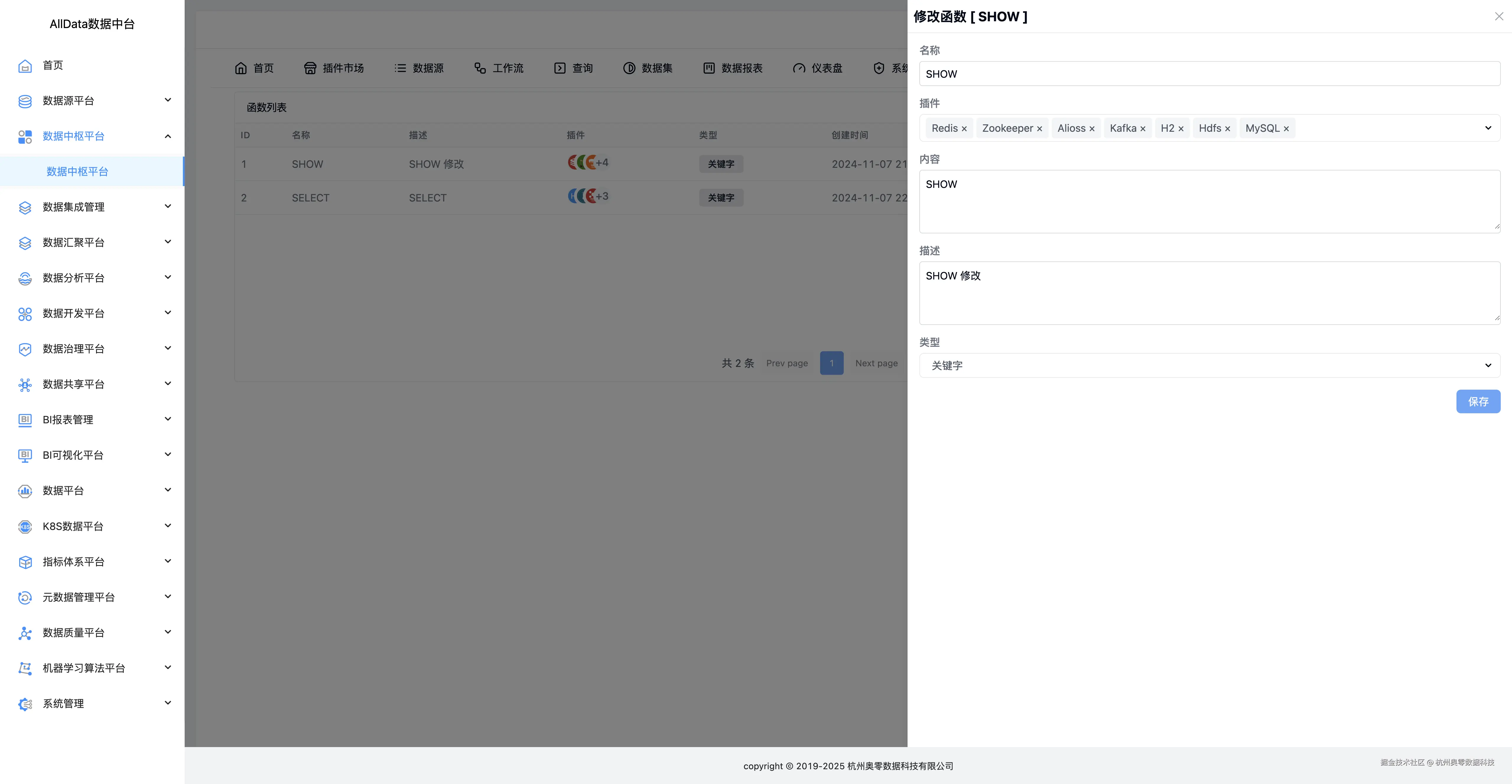Collapse the 数据中枢平台 sidebar section

pyautogui.click(x=168, y=136)
